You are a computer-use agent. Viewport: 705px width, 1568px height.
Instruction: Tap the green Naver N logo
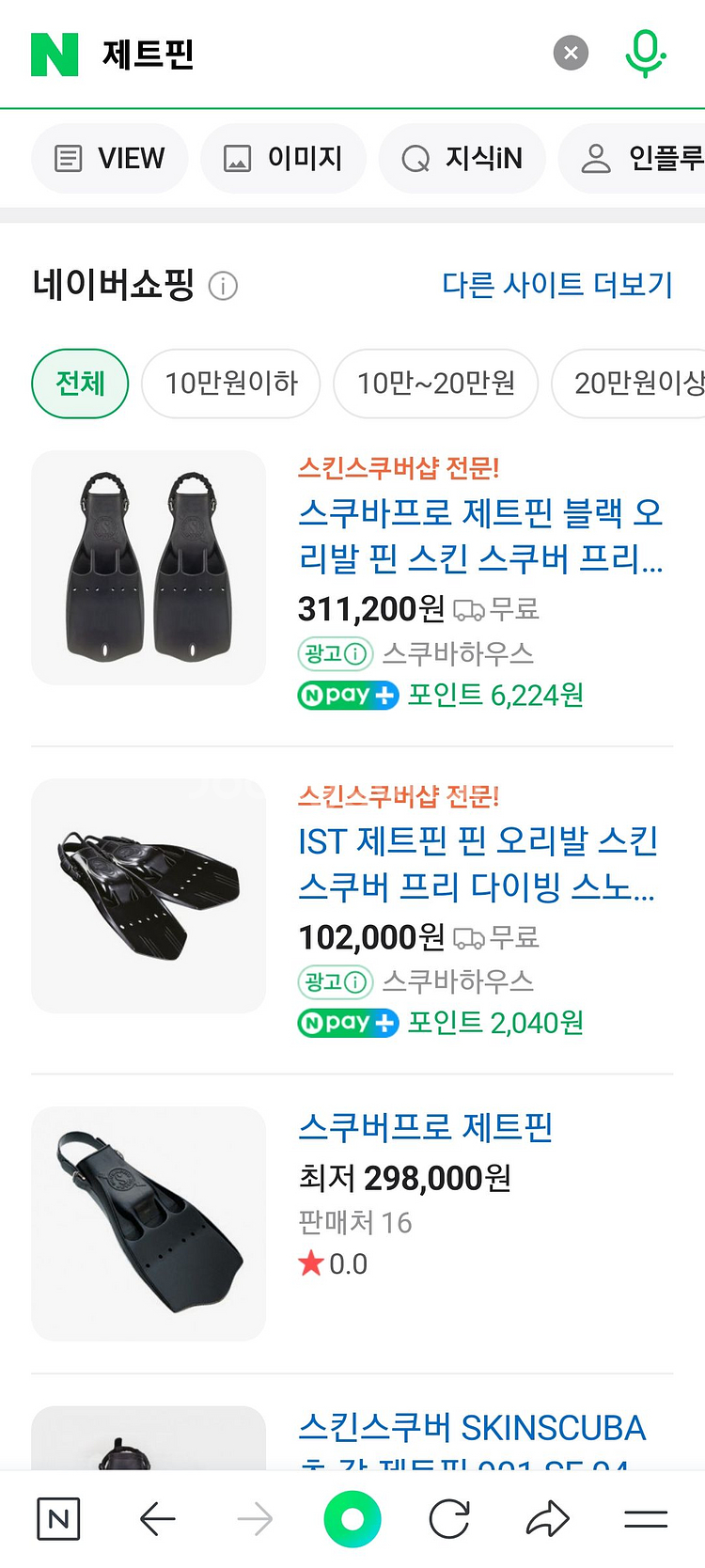tap(55, 55)
